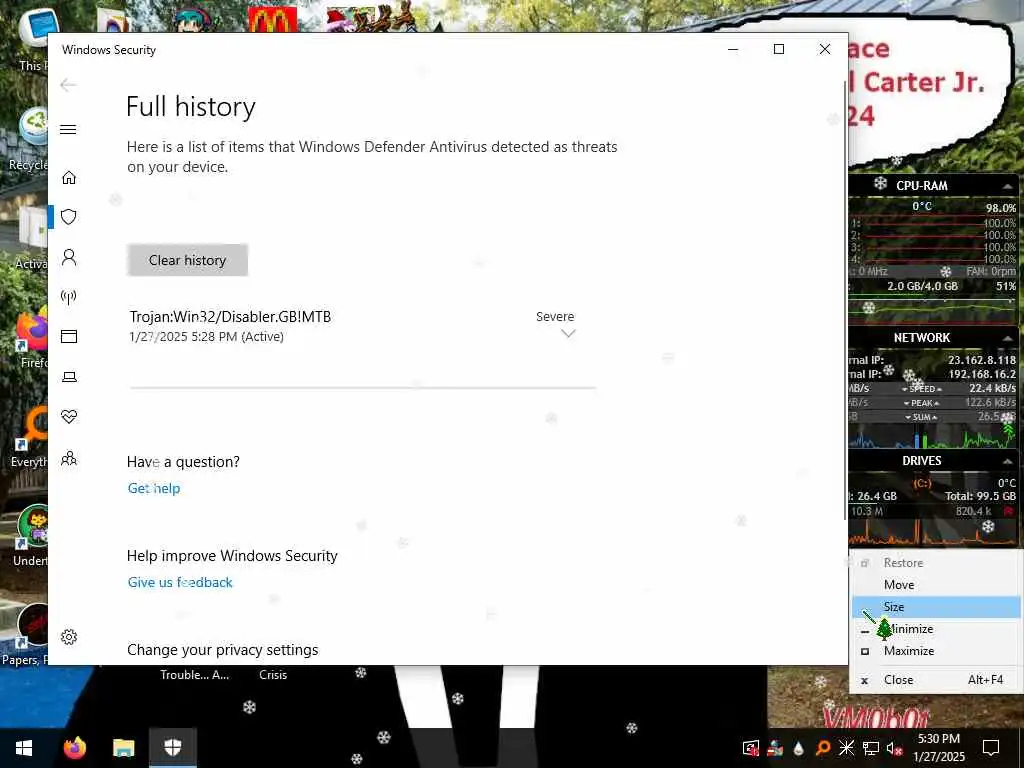
Task: Expand the Trojan:Win32/Disabler.GB!MTB threat entry
Action: click(568, 334)
